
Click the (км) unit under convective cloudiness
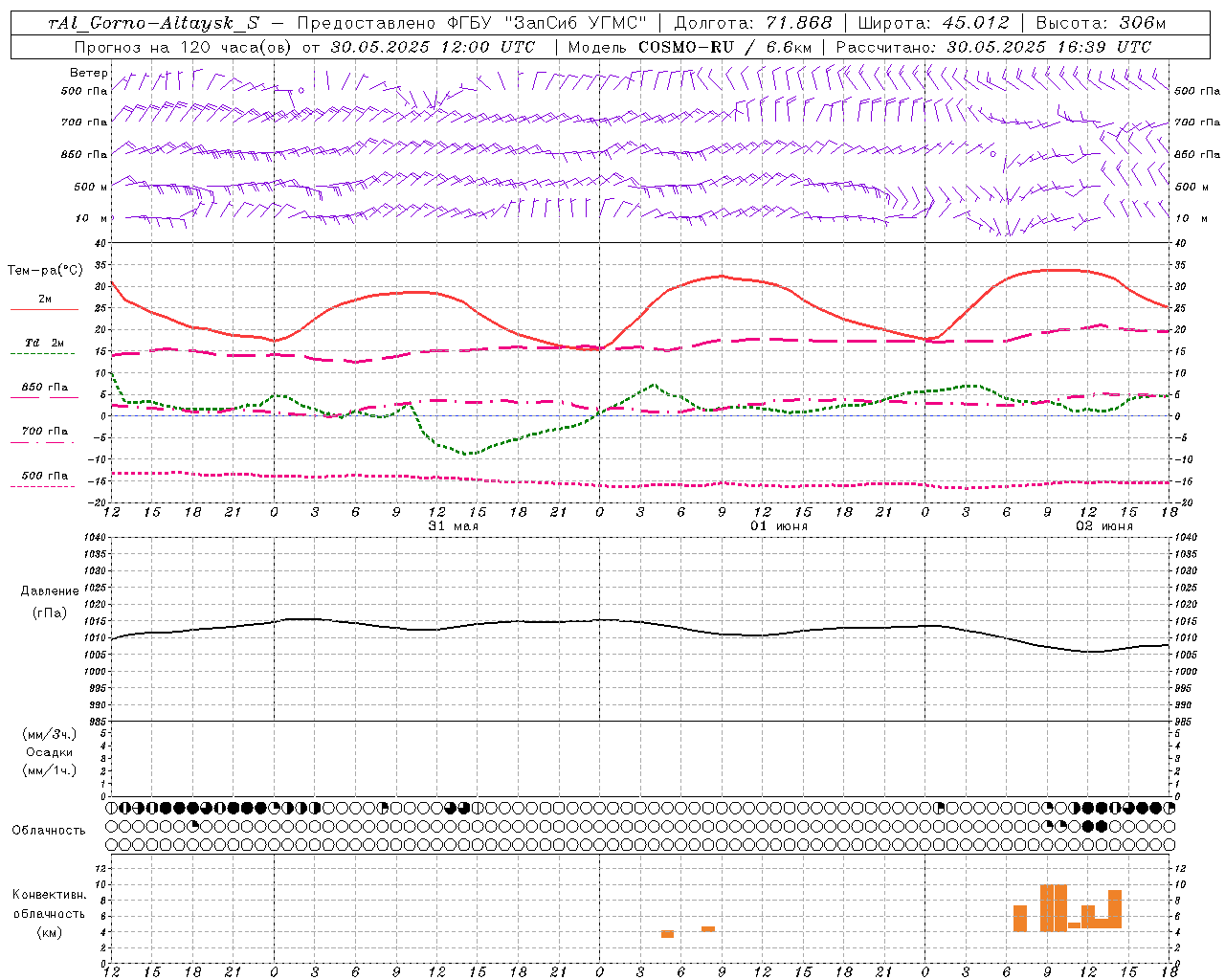pos(49,932)
